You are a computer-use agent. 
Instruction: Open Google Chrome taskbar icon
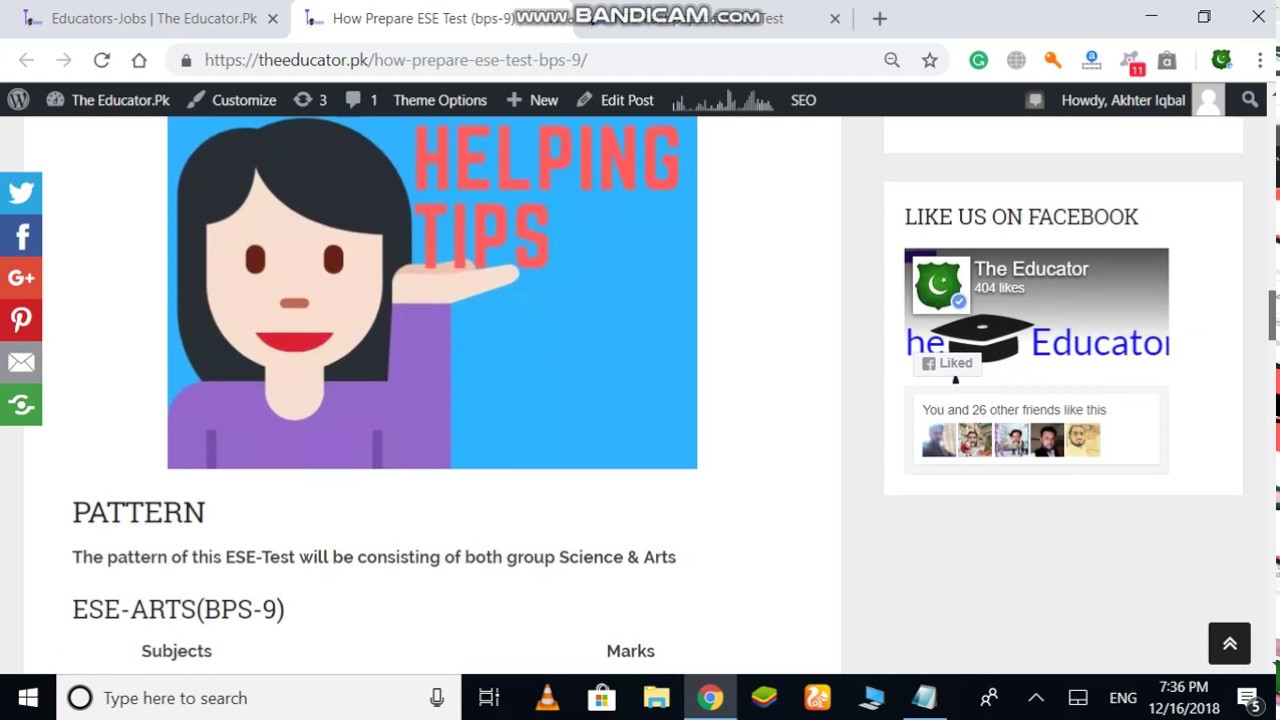710,698
